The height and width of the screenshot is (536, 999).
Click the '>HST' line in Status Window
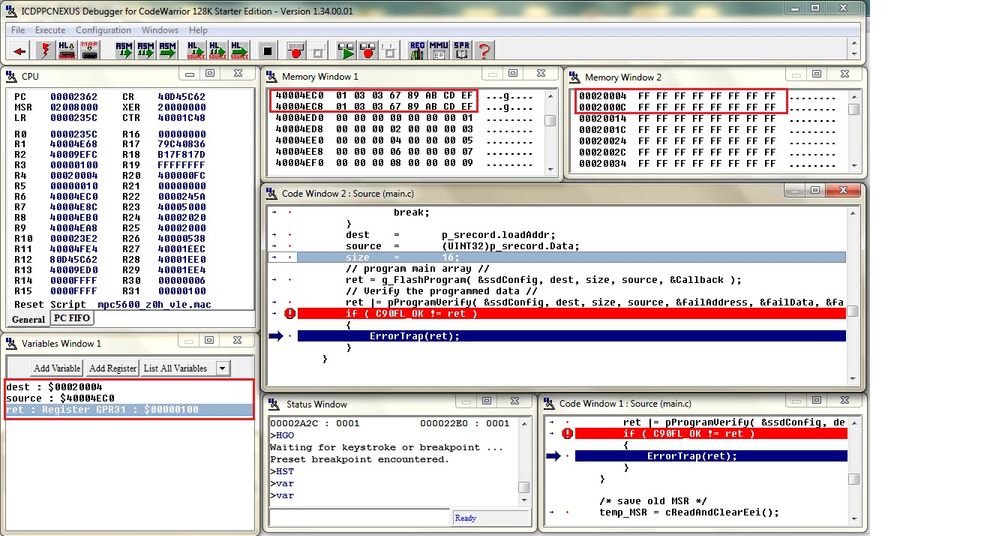tap(282, 472)
